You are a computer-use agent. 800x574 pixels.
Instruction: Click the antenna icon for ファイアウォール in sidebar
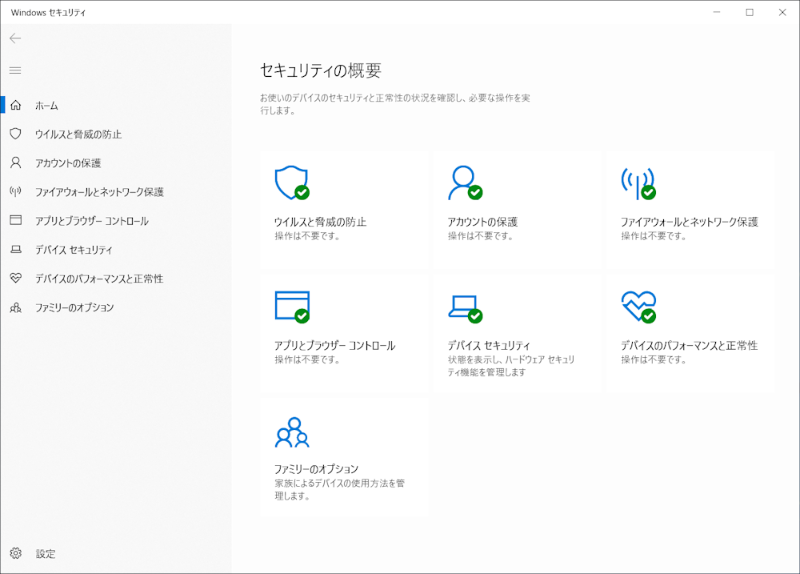click(15, 191)
